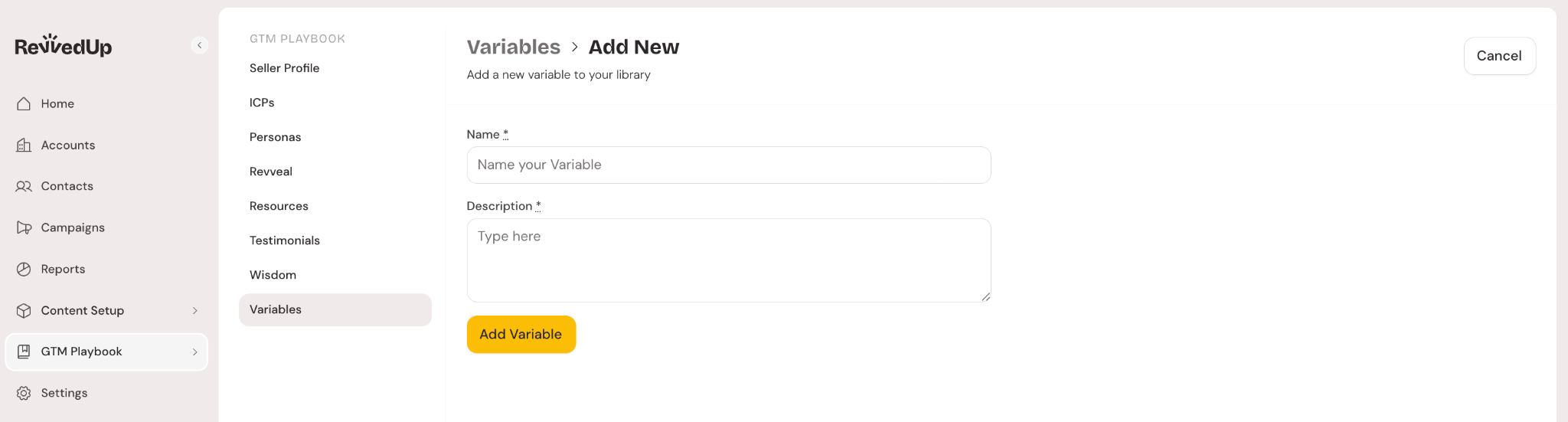Image resolution: width=1568 pixels, height=422 pixels.
Task: Click the Content Setup box icon
Action: pos(24,310)
